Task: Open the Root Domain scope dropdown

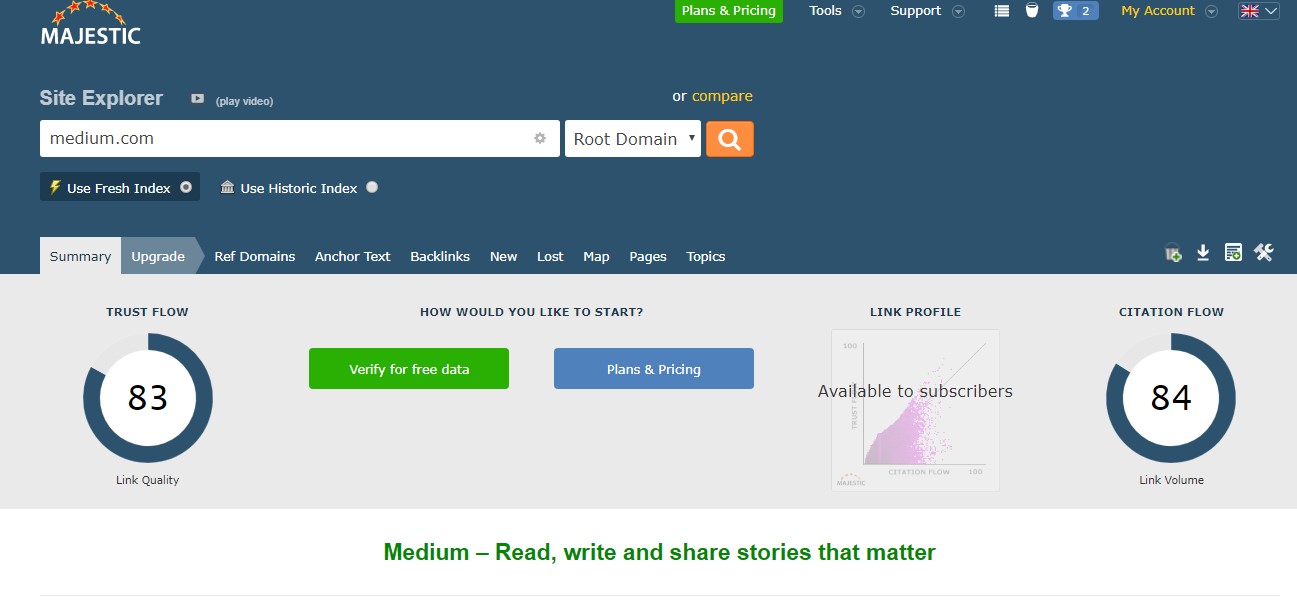Action: (x=633, y=139)
